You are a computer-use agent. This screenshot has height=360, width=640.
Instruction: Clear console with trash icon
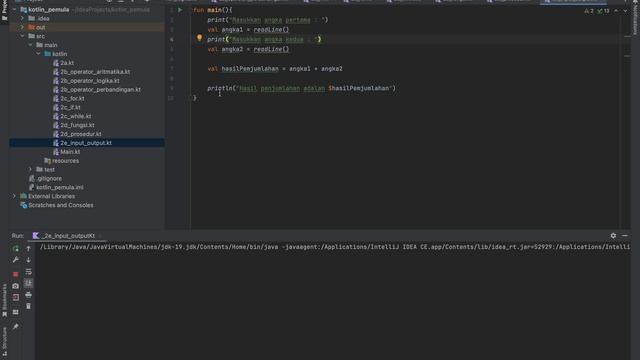tap(29, 306)
